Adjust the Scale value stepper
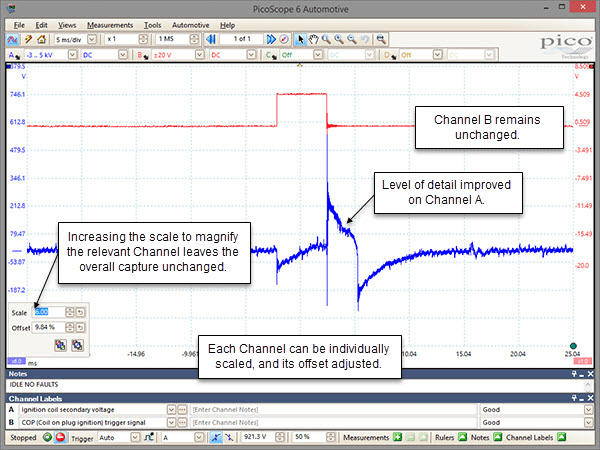600x450 pixels. (x=69, y=312)
